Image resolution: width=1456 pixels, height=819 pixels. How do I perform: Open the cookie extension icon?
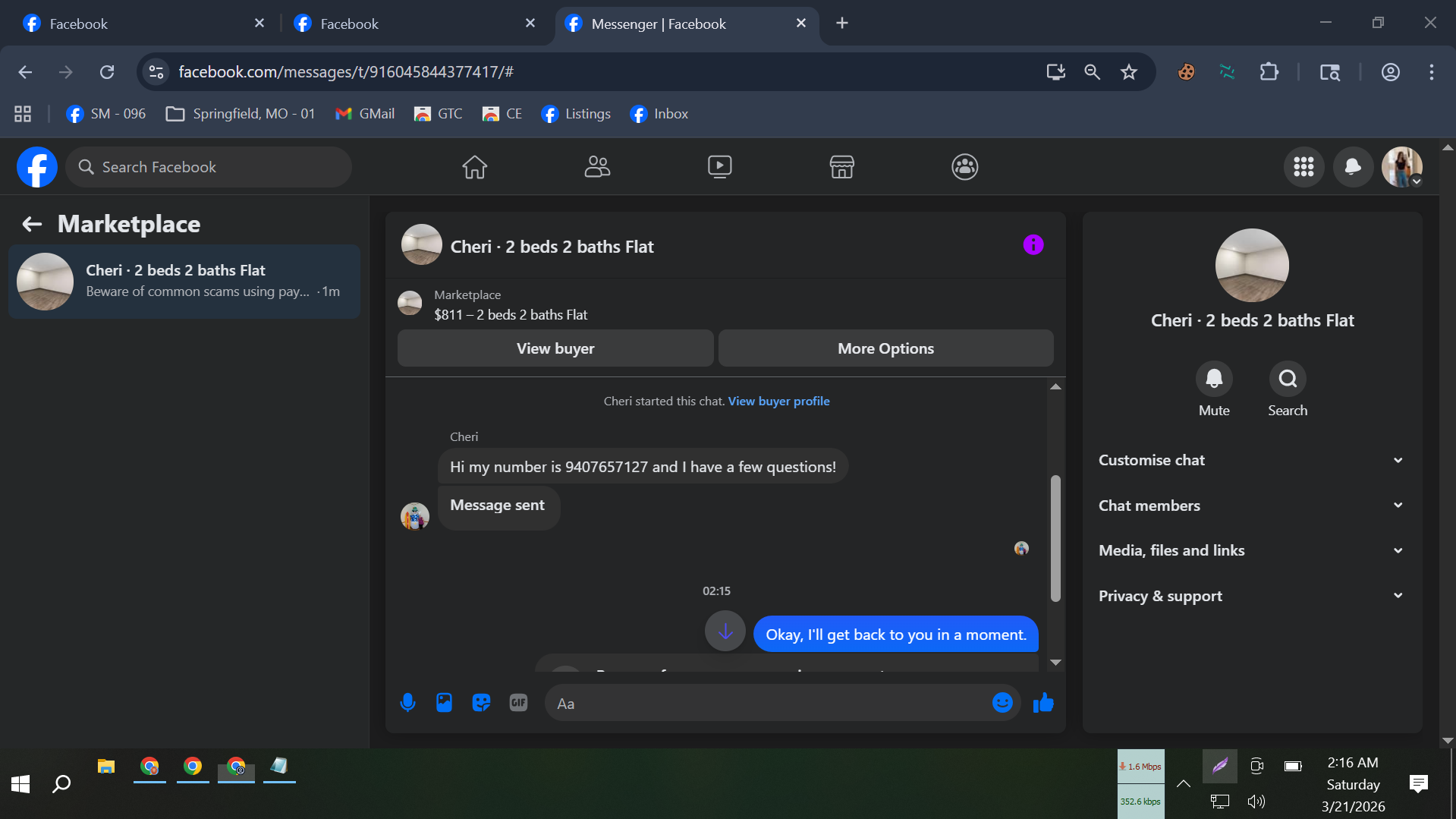coord(1186,72)
